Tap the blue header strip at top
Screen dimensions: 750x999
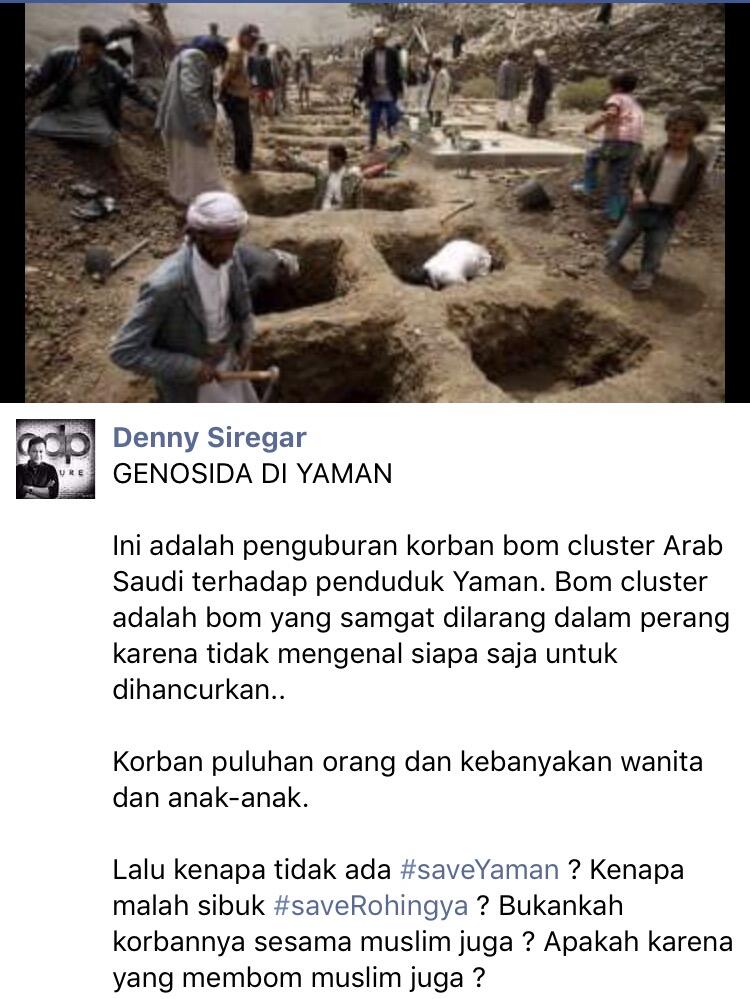(375, 1)
